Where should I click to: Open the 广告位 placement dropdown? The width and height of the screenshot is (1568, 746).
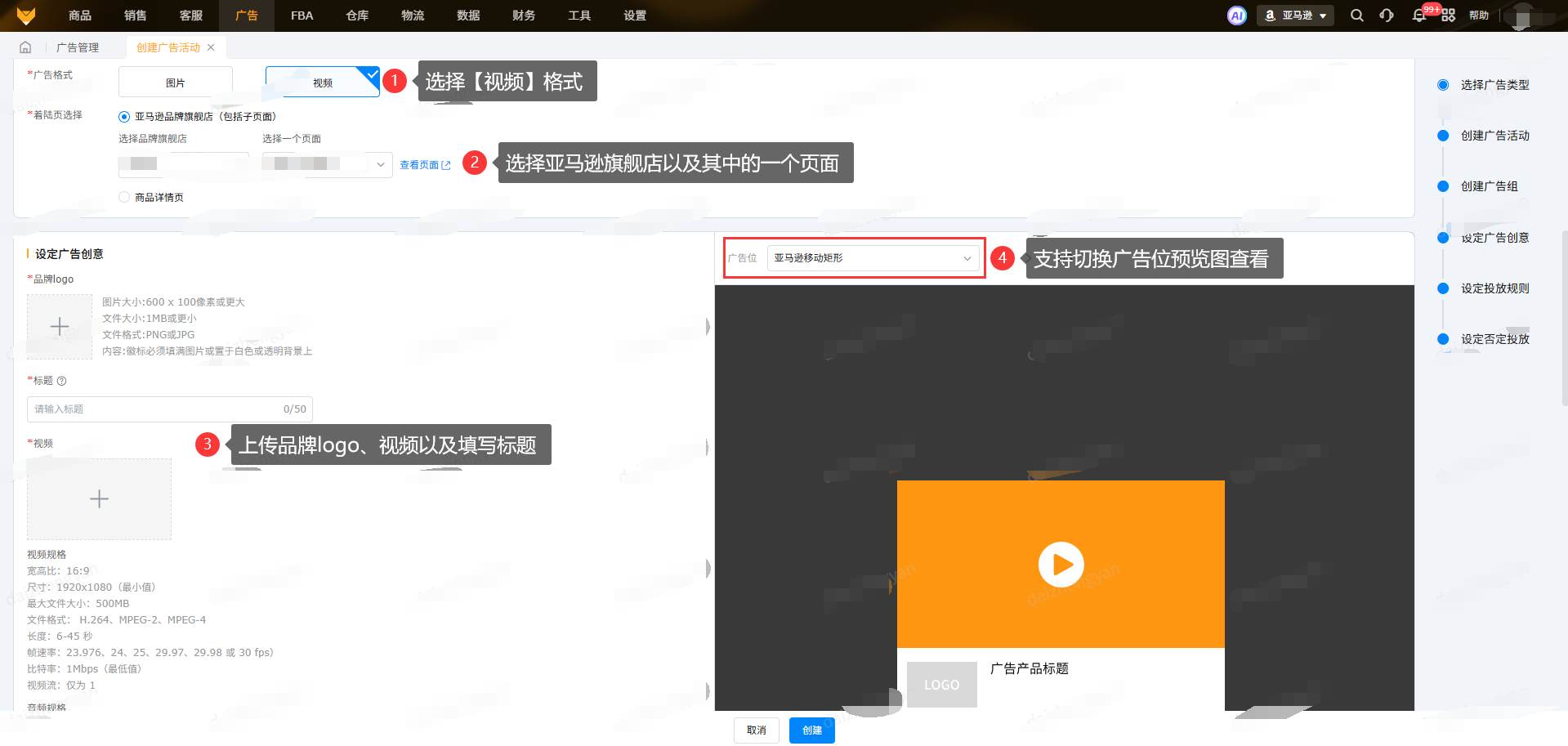coord(873,258)
